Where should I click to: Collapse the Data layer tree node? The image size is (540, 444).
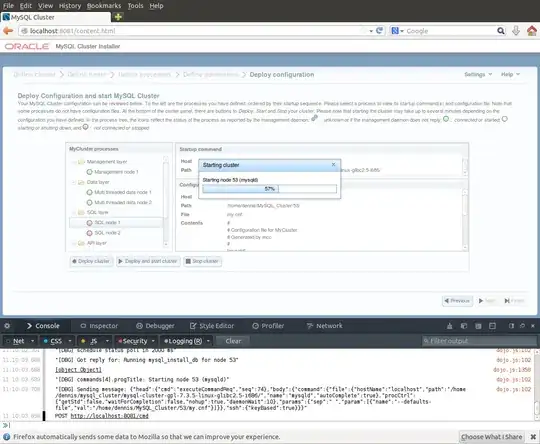74,182
